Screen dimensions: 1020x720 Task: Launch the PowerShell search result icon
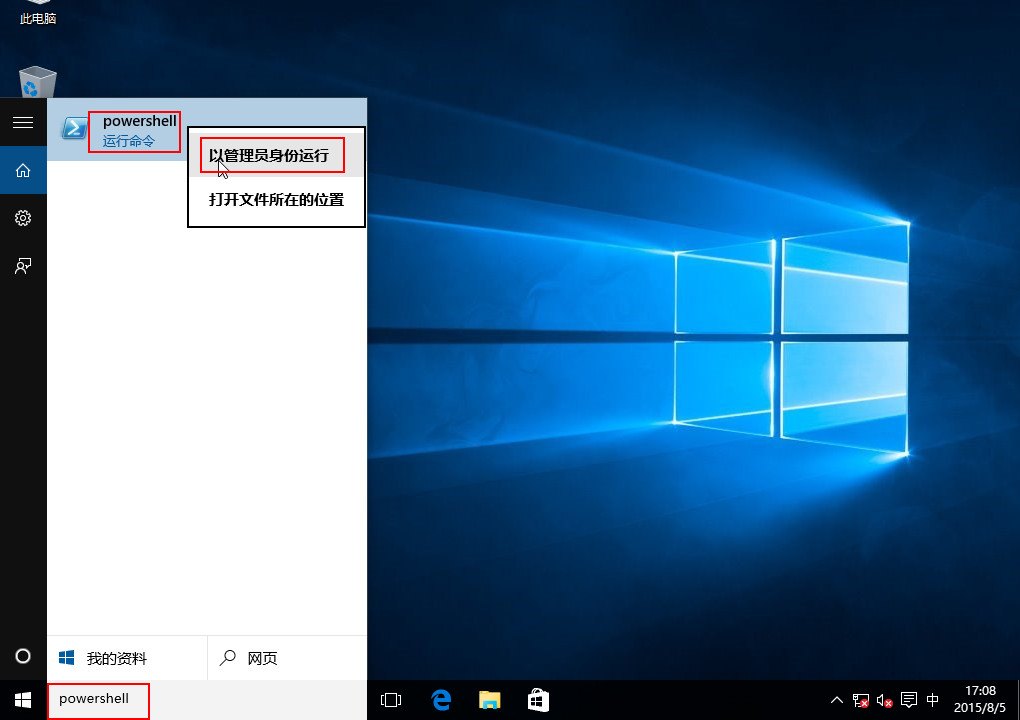coord(74,128)
